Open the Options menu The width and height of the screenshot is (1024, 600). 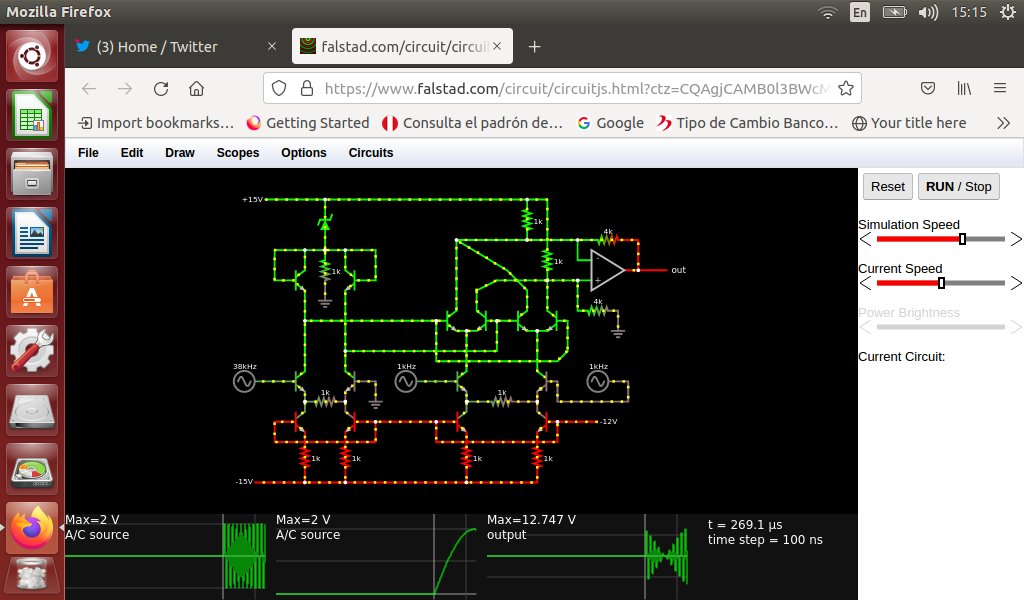304,153
